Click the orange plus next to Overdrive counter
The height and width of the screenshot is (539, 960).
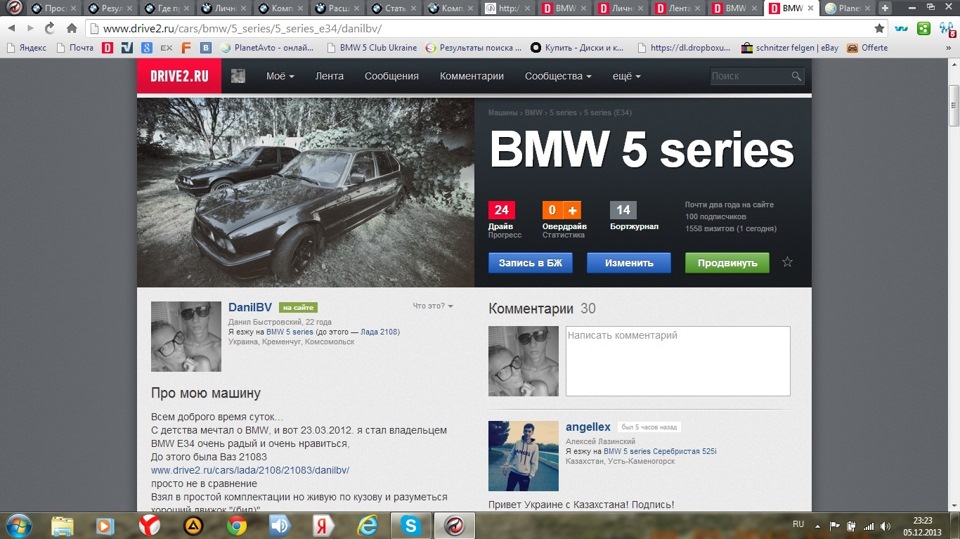pyautogui.click(x=572, y=210)
